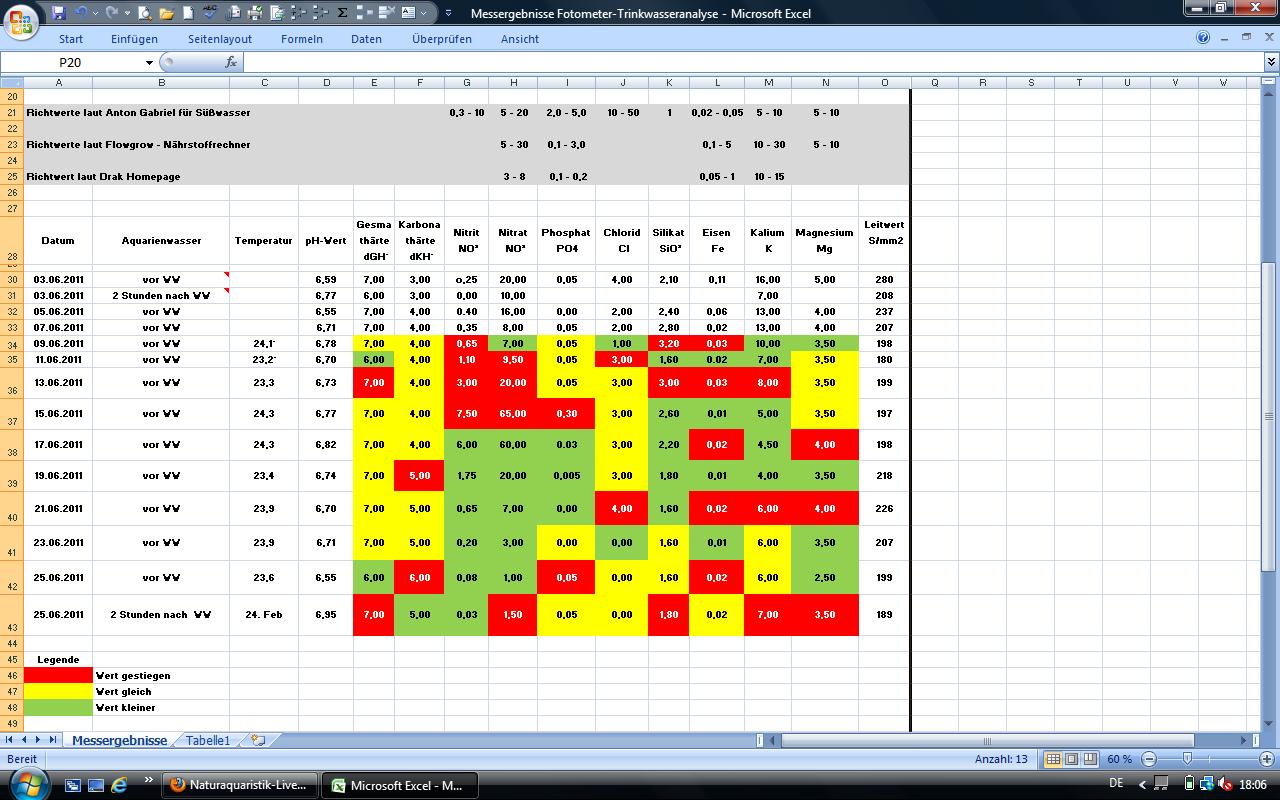Click the insert function fx icon

231,62
